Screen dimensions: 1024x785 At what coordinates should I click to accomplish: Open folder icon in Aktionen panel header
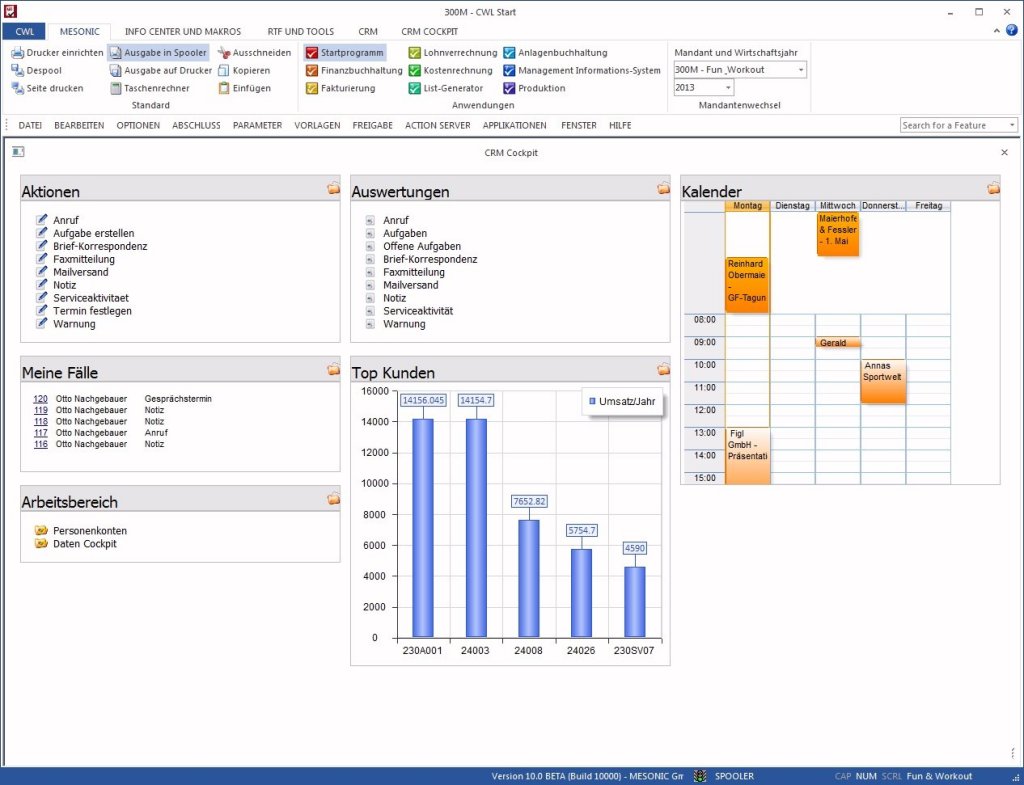coord(332,188)
